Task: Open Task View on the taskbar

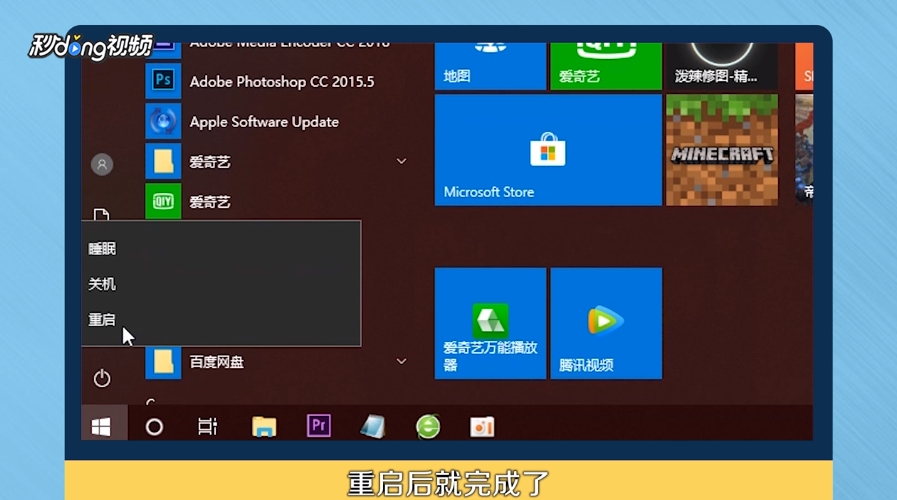Action: pos(207,426)
